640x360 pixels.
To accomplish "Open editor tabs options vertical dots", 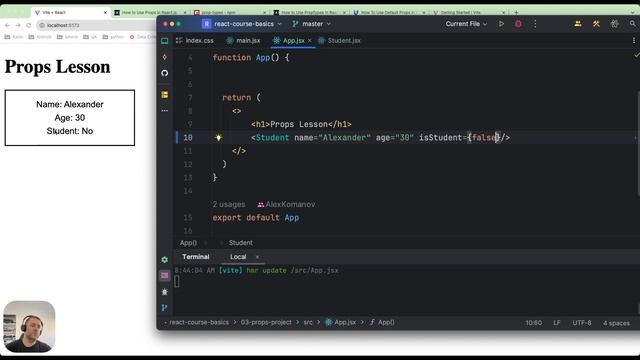I will [x=633, y=40].
